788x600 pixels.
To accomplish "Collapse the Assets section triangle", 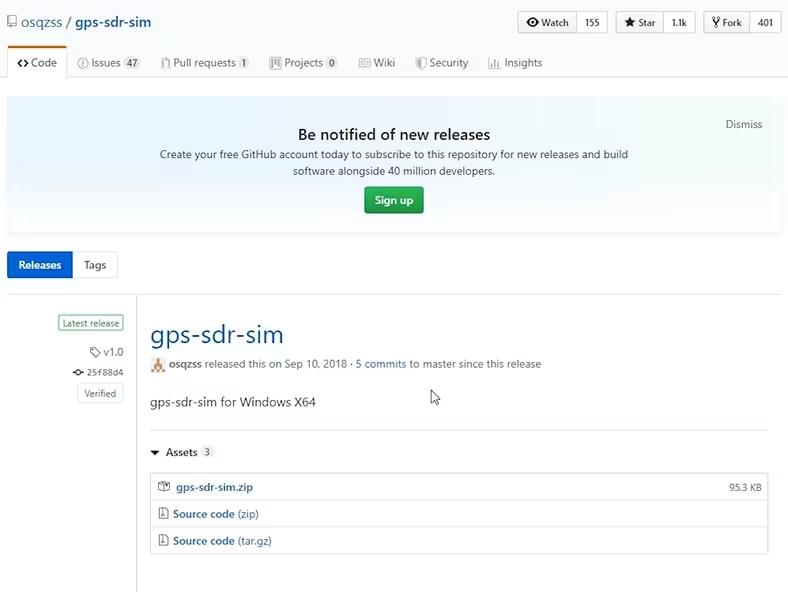I will (155, 453).
